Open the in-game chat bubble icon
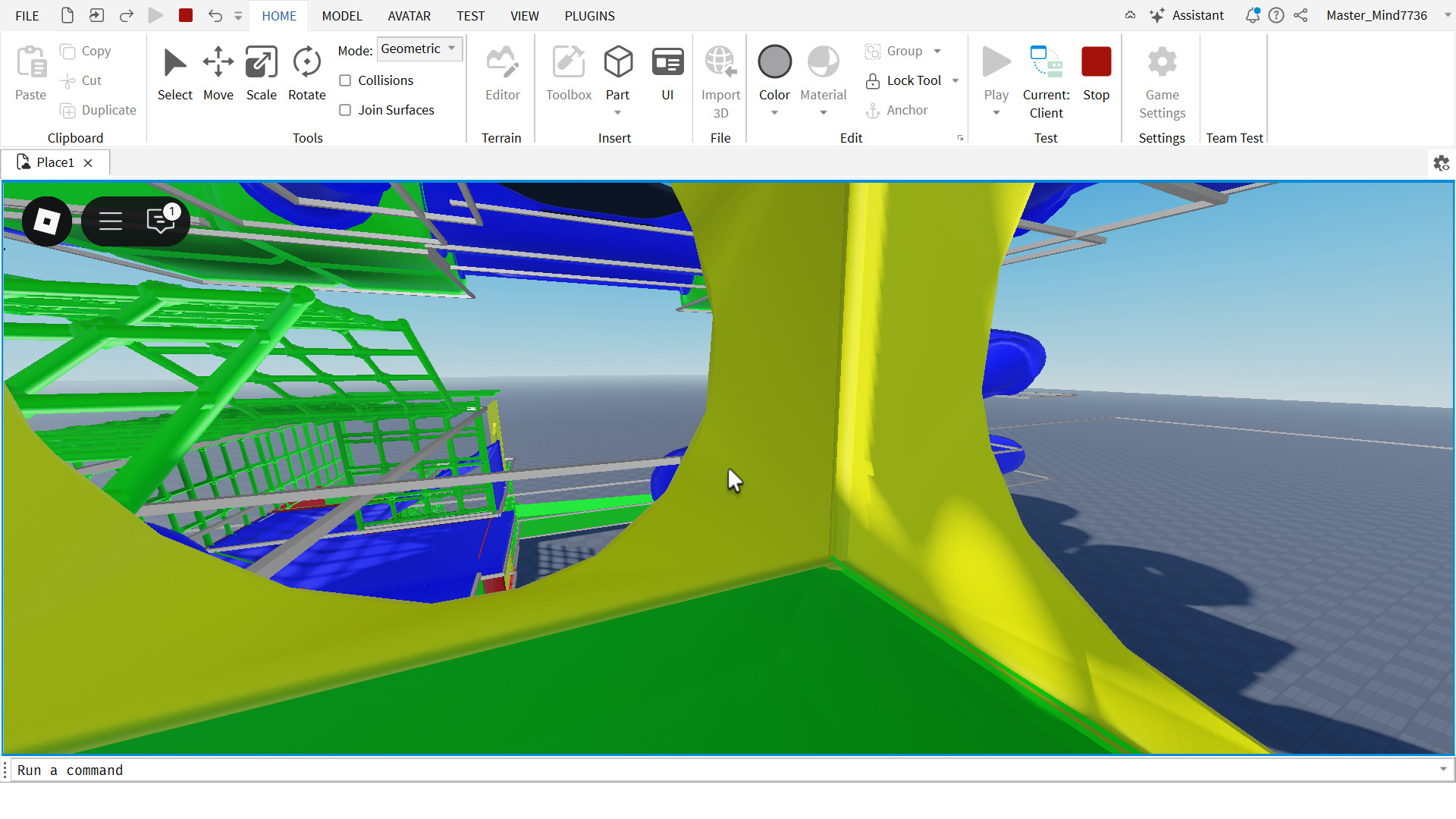The height and width of the screenshot is (819, 1456). pyautogui.click(x=161, y=221)
